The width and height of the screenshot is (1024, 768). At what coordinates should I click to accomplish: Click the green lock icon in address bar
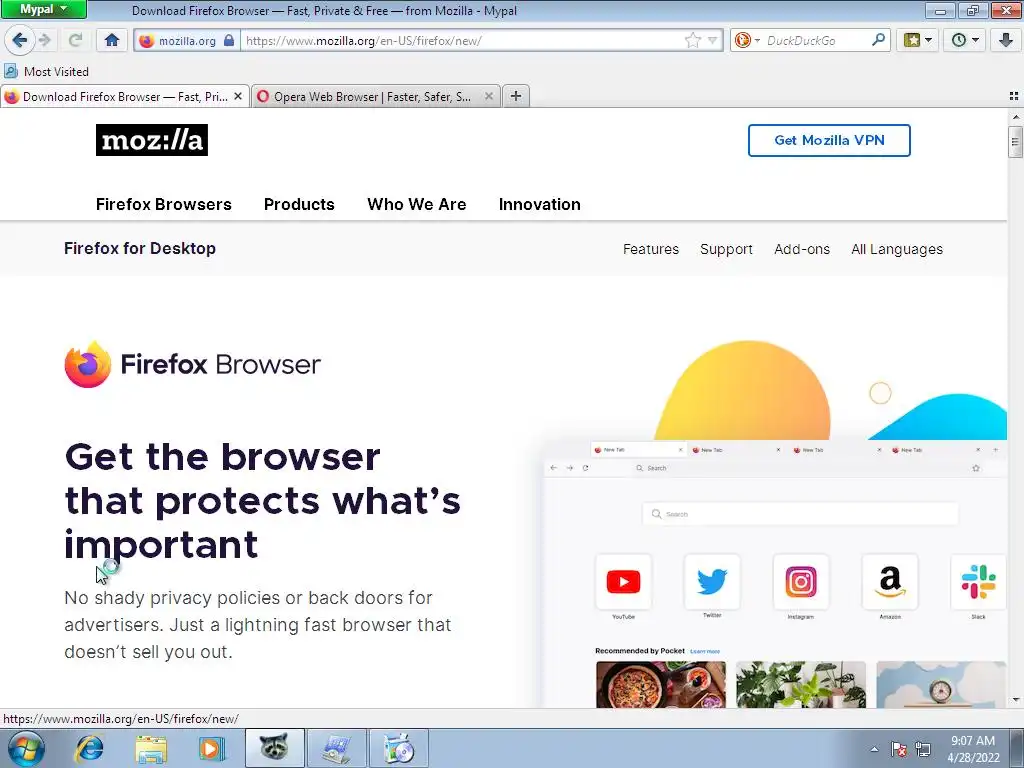click(x=229, y=40)
